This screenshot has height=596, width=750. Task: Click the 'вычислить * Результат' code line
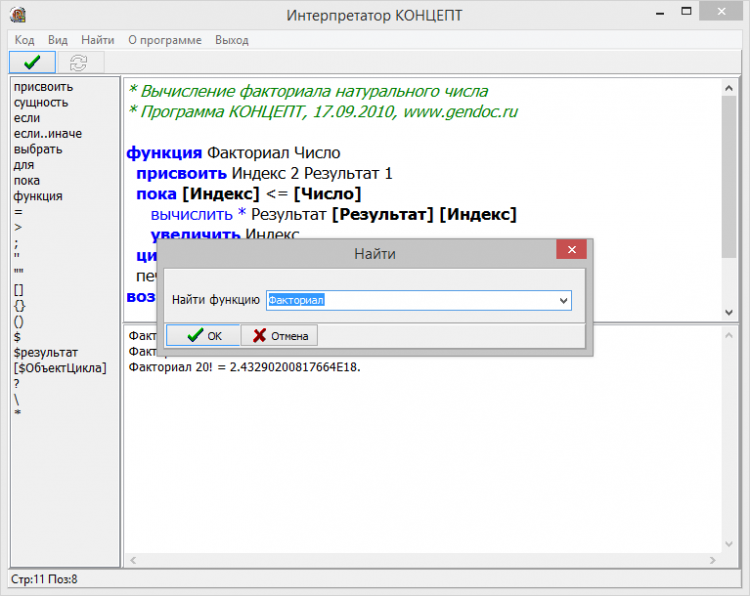[x=333, y=215]
